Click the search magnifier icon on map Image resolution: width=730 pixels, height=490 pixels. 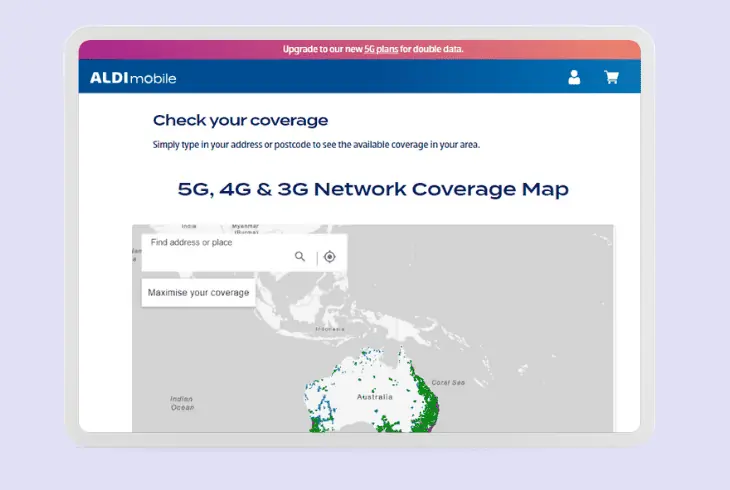click(x=300, y=256)
